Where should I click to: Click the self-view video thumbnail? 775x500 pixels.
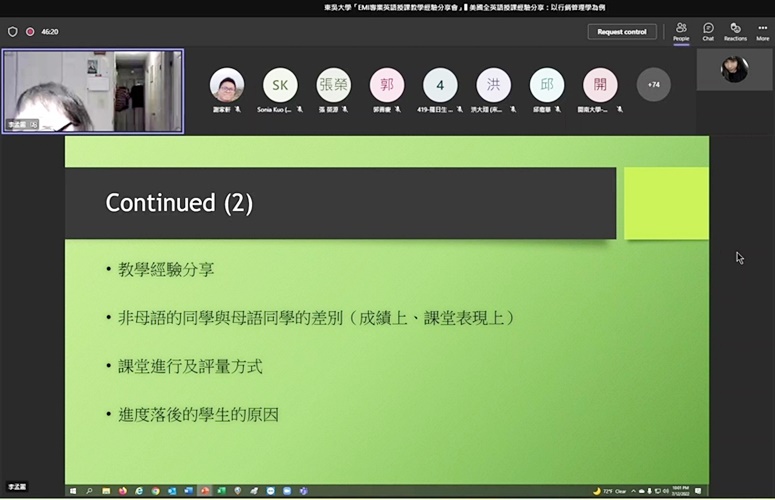tap(734, 70)
